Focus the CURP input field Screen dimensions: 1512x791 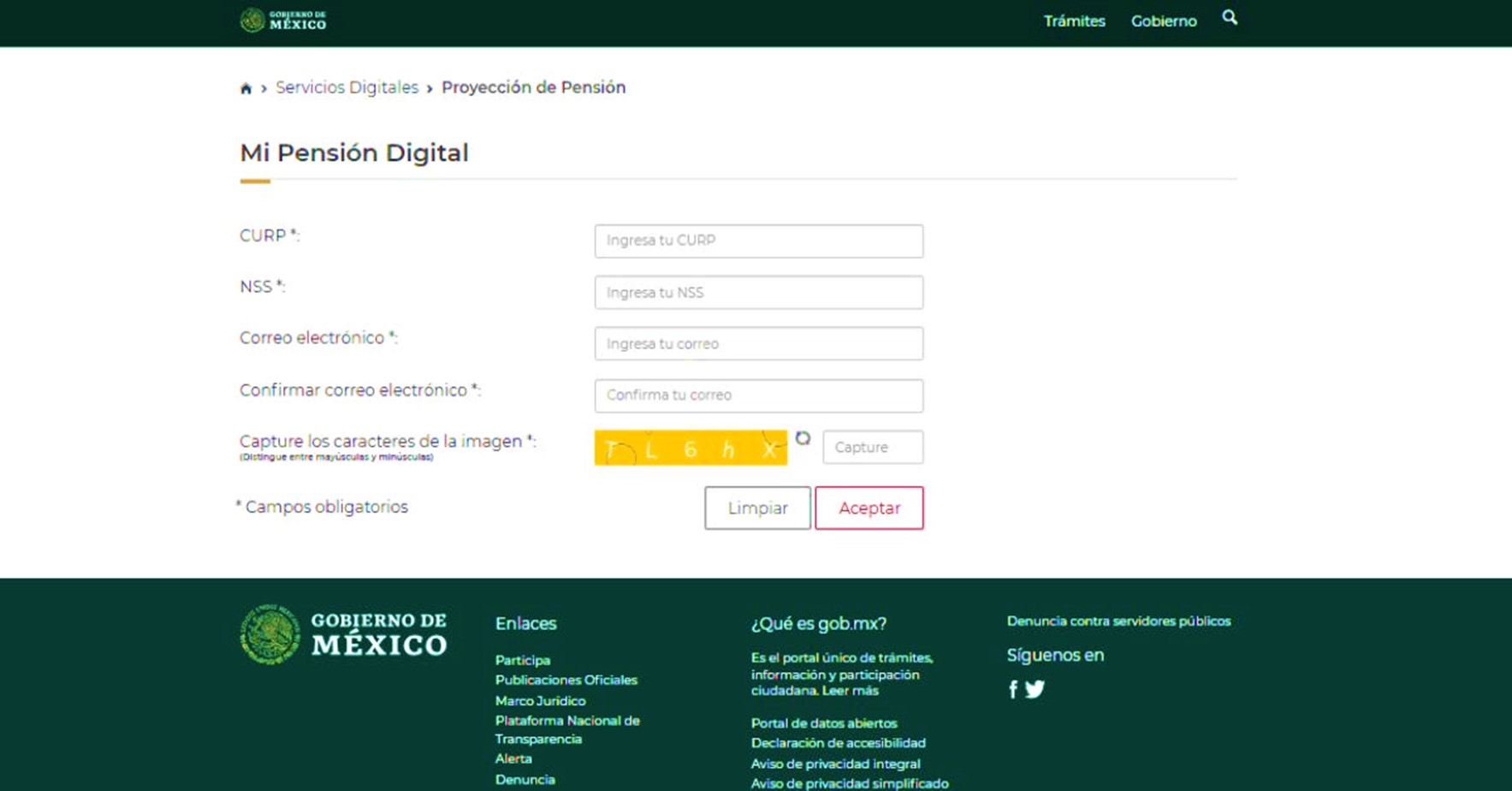(759, 241)
